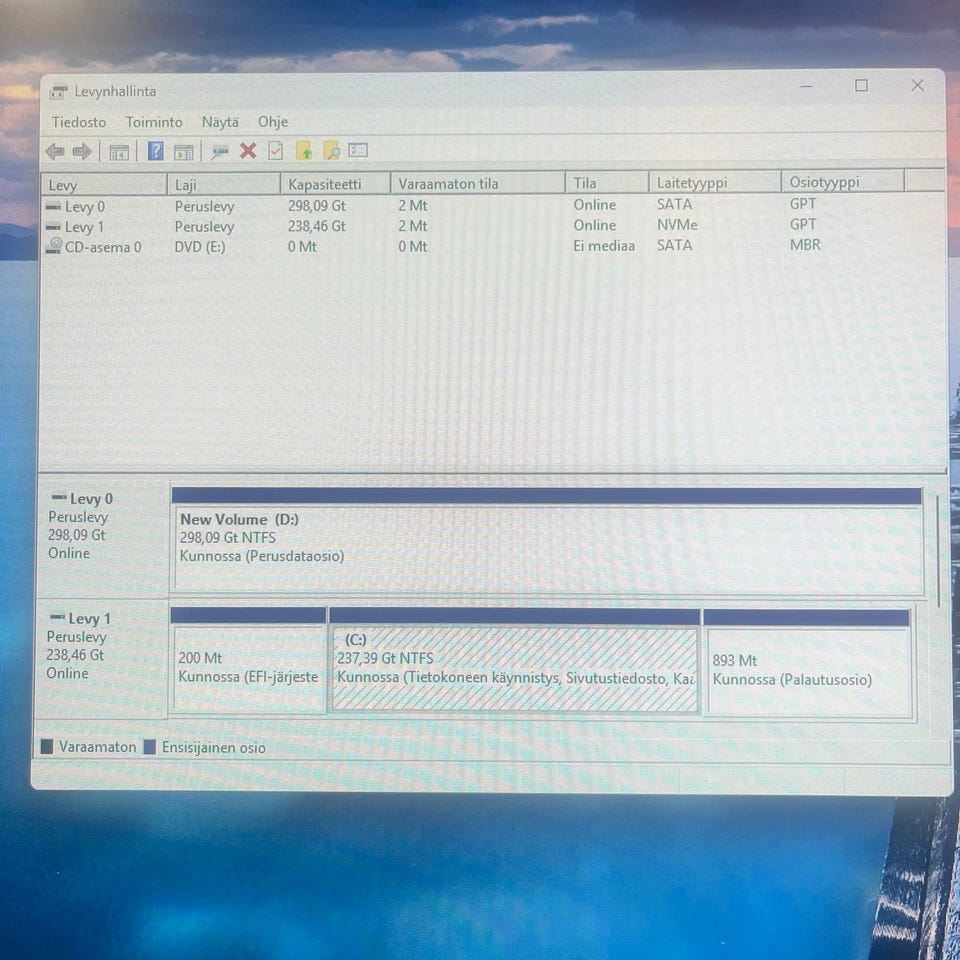The image size is (960, 960).
Task: Sort by the Kapasiteetti column header
Action: [336, 184]
